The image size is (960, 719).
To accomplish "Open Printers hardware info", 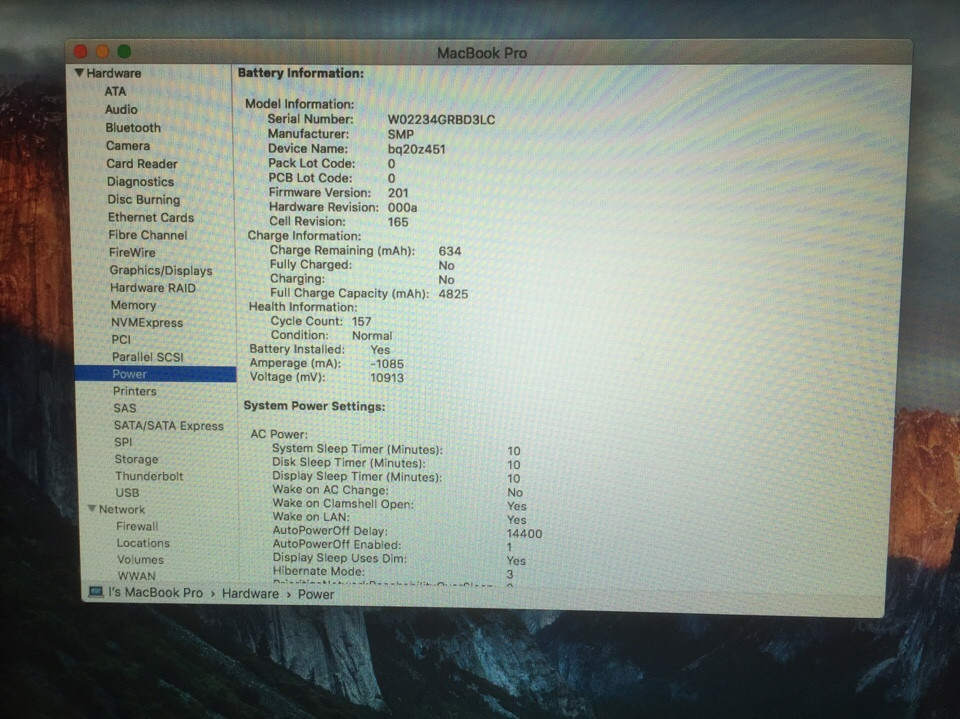I will point(135,391).
